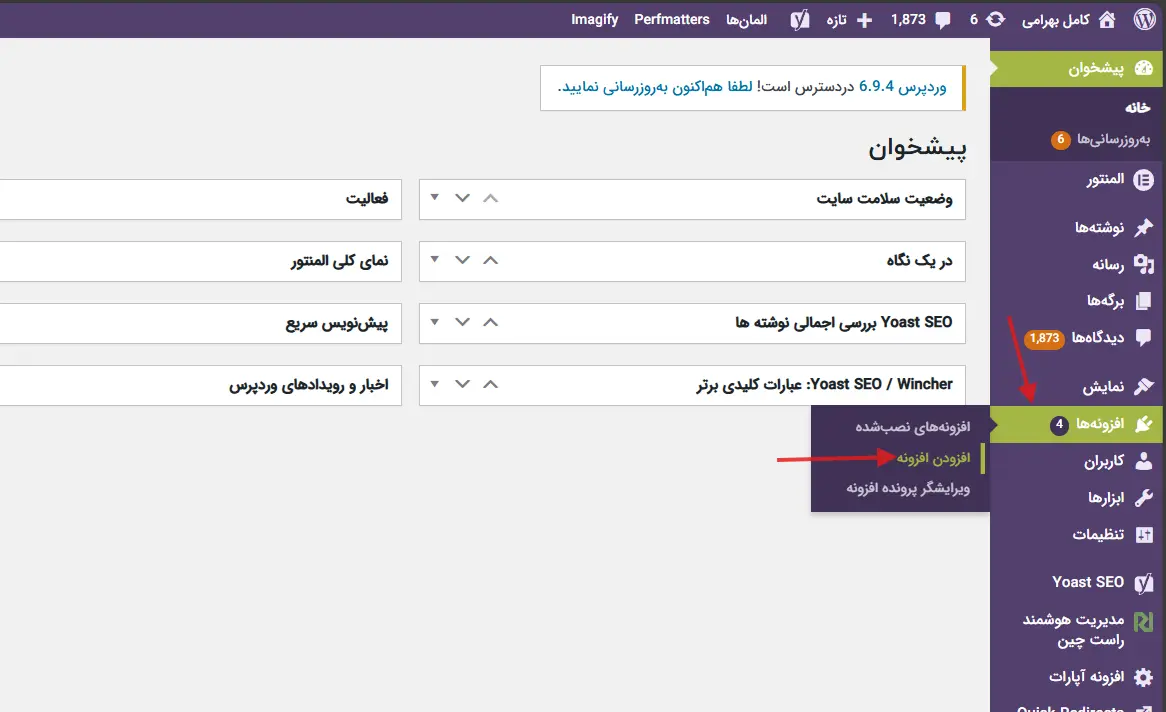Open دیدگاه‌ها sidebar menu
1166x712 pixels.
[x=1078, y=338]
